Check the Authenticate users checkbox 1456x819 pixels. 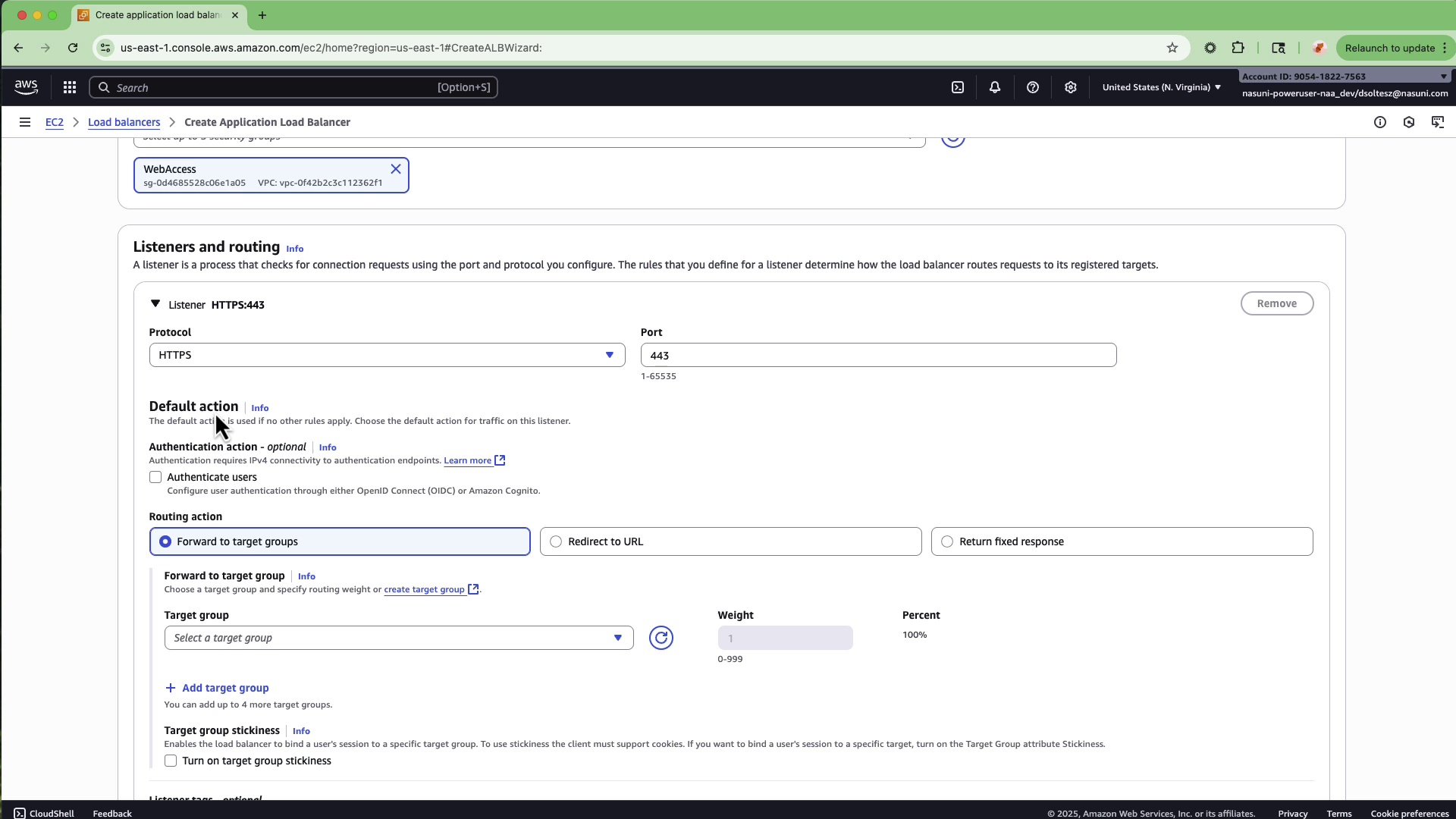[x=155, y=477]
